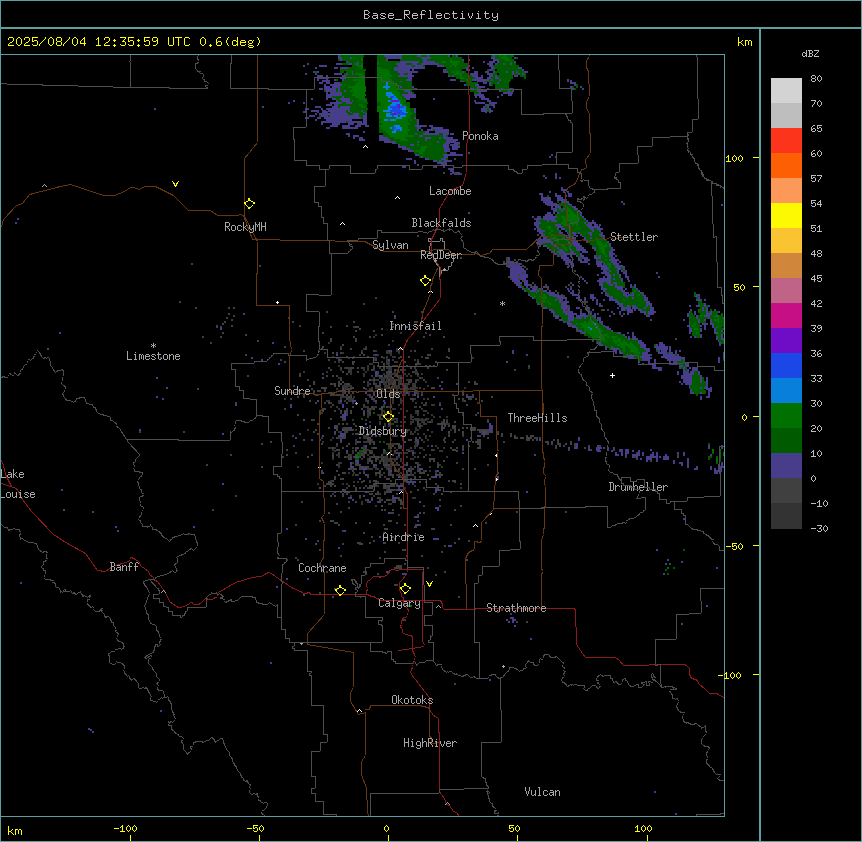
Task: Click the RockyMH label
Action: (245, 227)
